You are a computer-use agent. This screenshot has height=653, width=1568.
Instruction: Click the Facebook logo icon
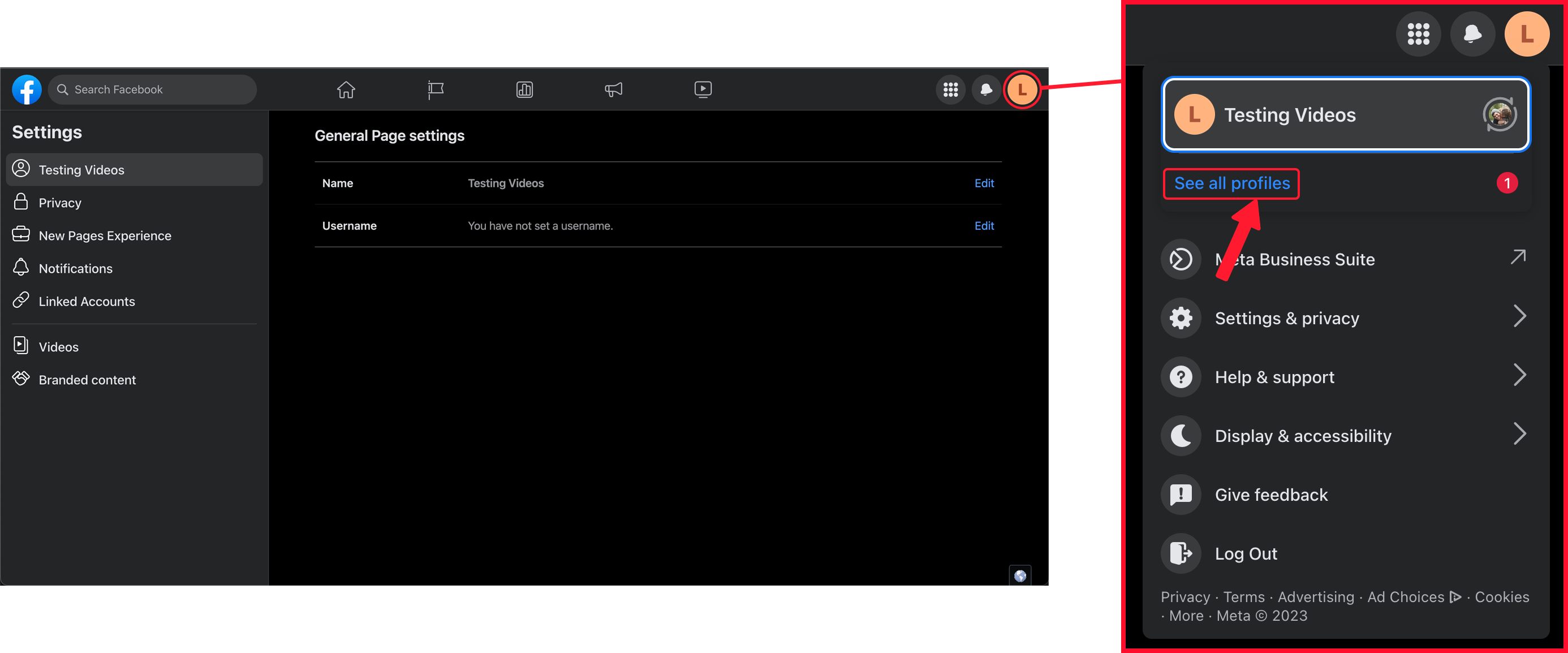[x=27, y=89]
